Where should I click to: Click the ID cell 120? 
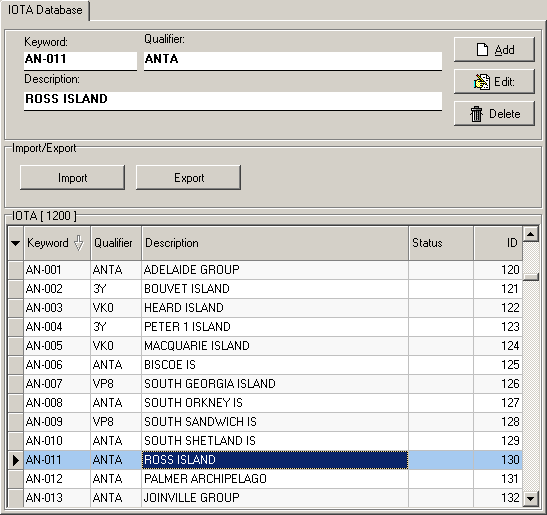[498, 270]
